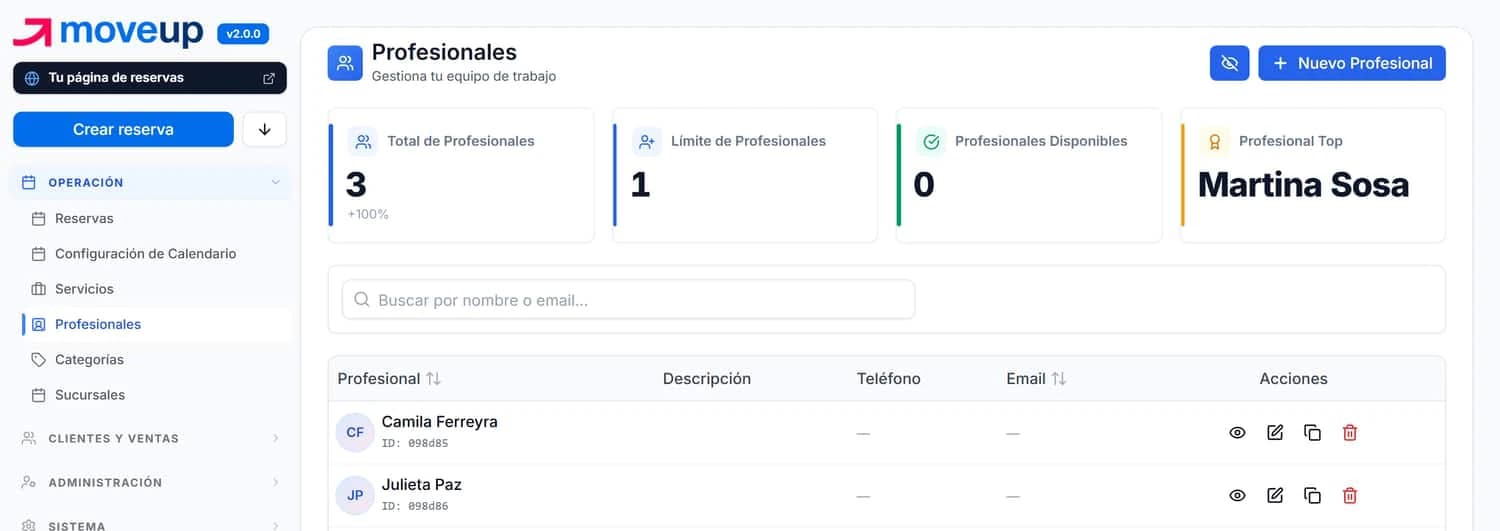Click the Profesionales page header icon
The width and height of the screenshot is (1500, 531).
(x=345, y=63)
